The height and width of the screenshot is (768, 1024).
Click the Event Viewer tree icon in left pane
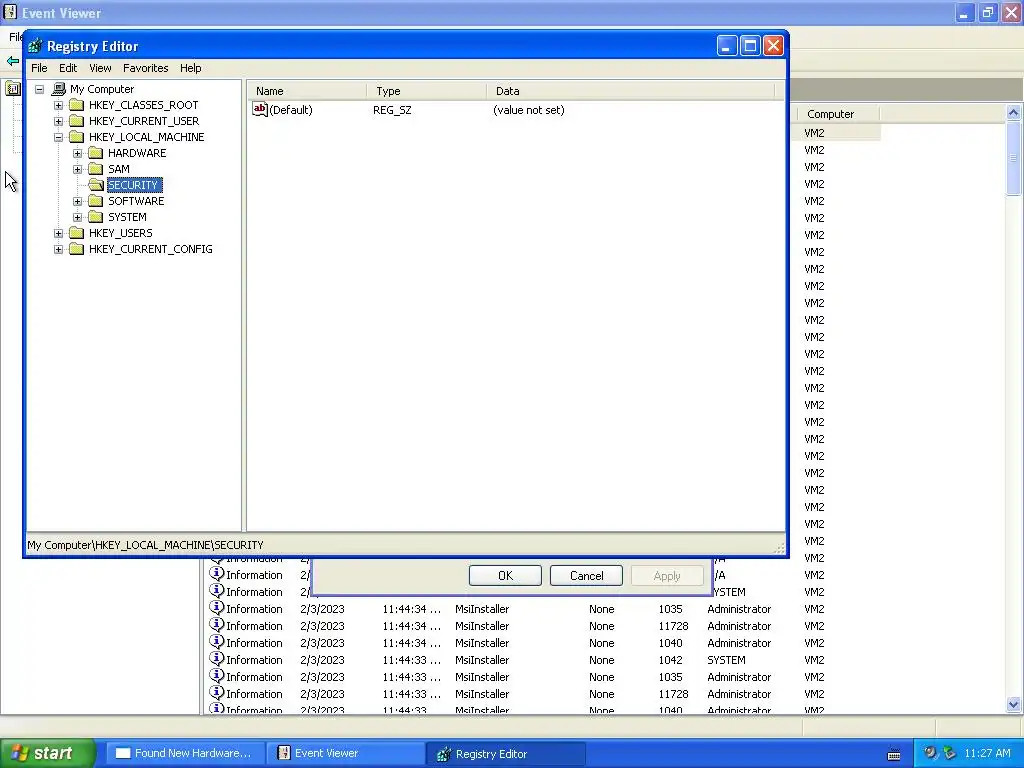12,88
